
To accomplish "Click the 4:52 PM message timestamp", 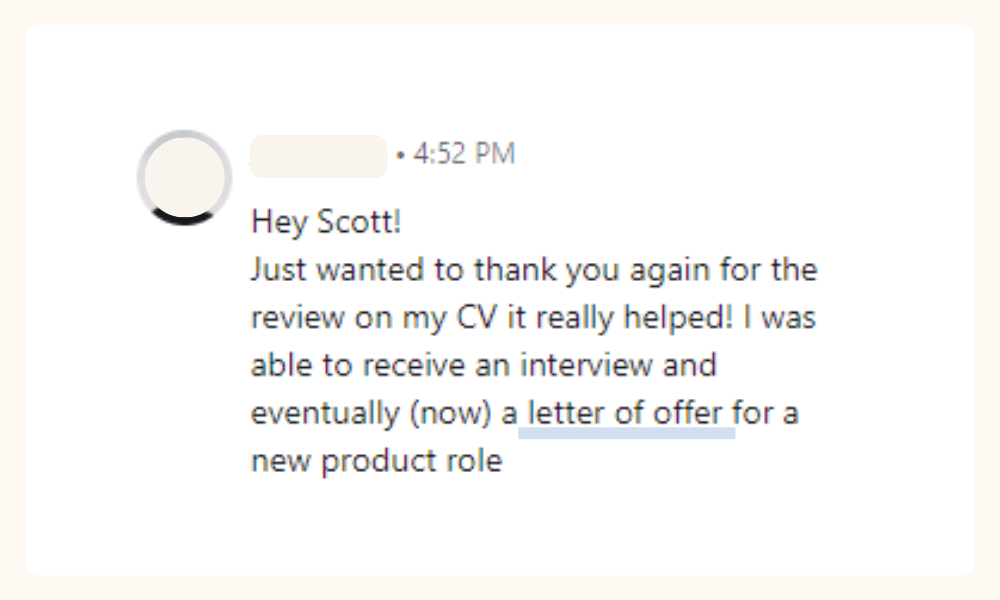I will [464, 154].
